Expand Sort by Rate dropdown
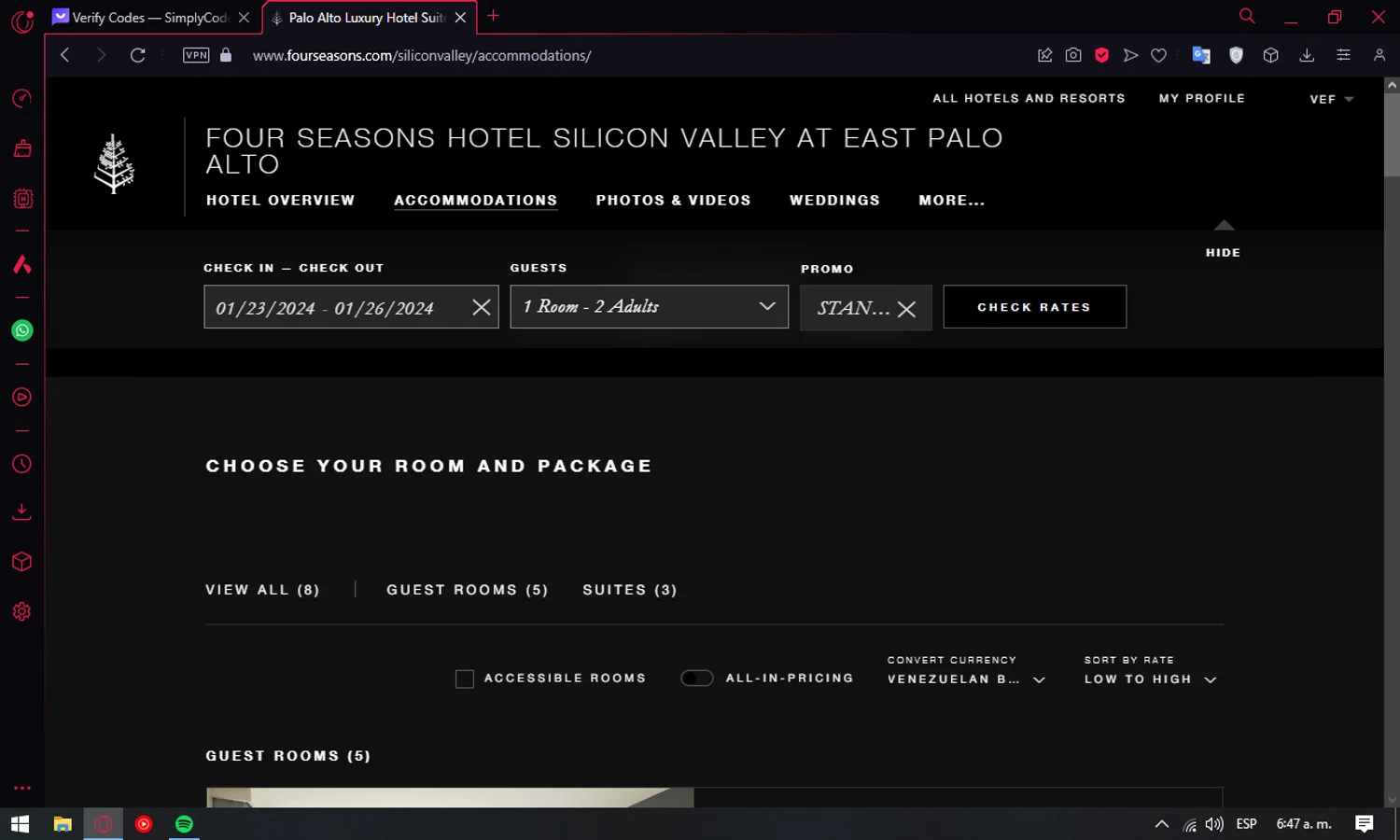 tap(1150, 679)
